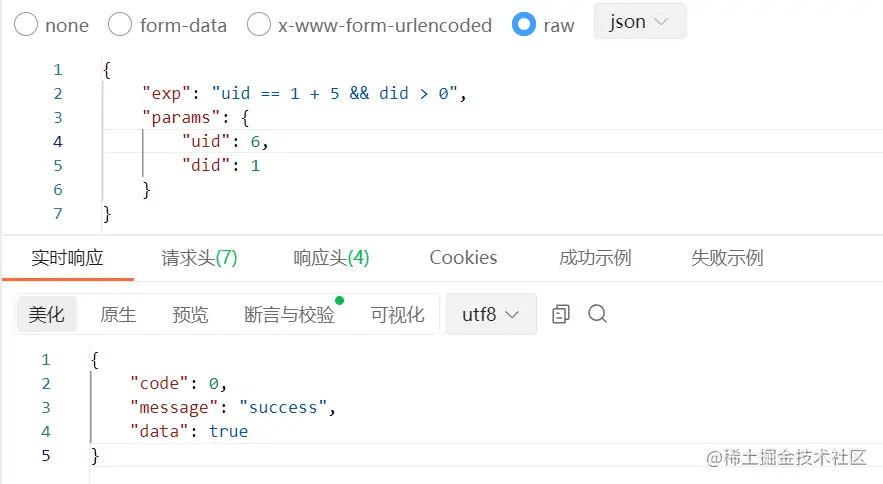Open the 失败示例 tab
The image size is (883, 484).
(x=727, y=258)
